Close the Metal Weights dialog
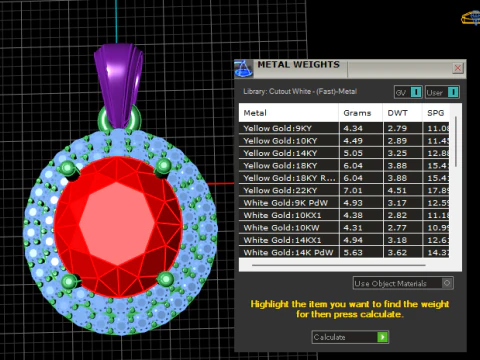 (x=458, y=68)
